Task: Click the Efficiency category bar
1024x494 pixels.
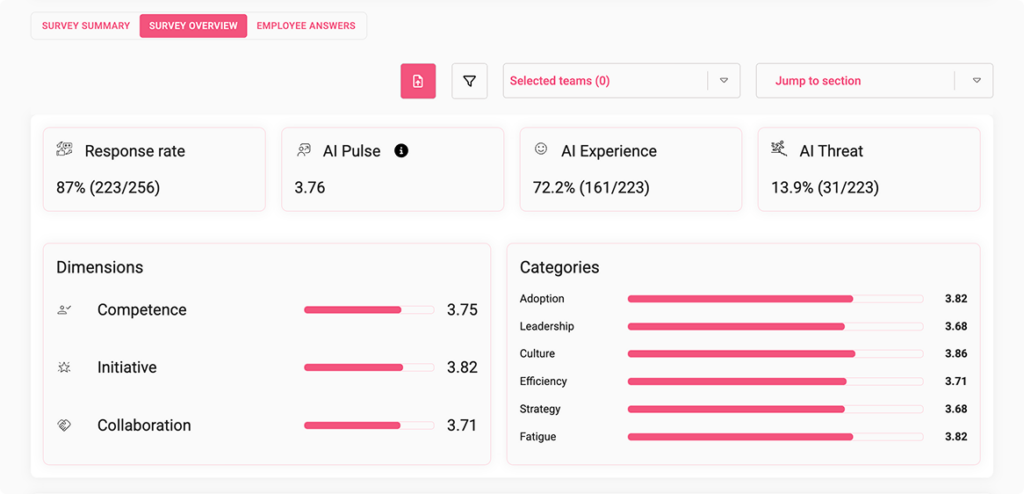Action: tap(775, 381)
